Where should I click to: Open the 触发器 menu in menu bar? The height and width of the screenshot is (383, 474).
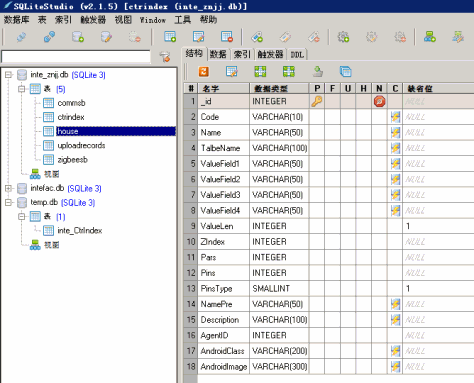(93, 20)
